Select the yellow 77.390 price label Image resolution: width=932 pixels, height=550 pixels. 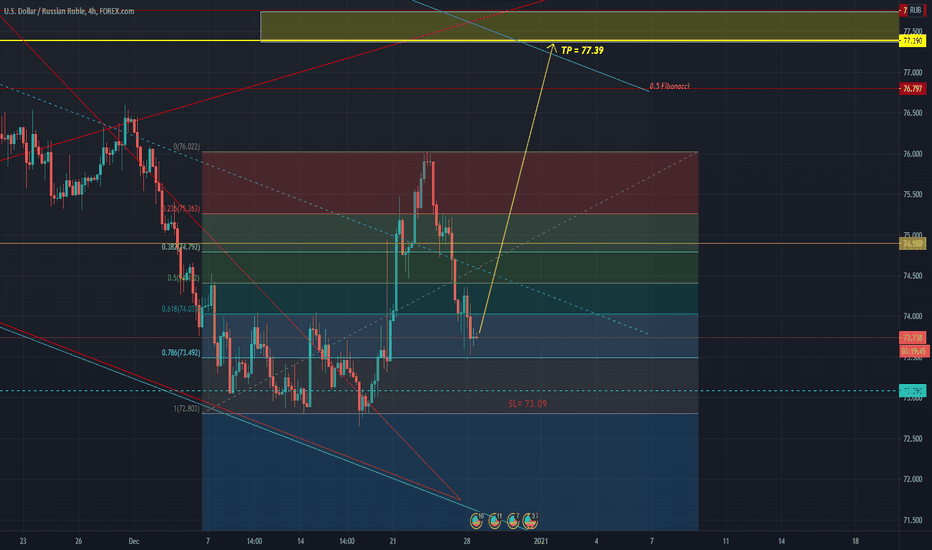912,40
